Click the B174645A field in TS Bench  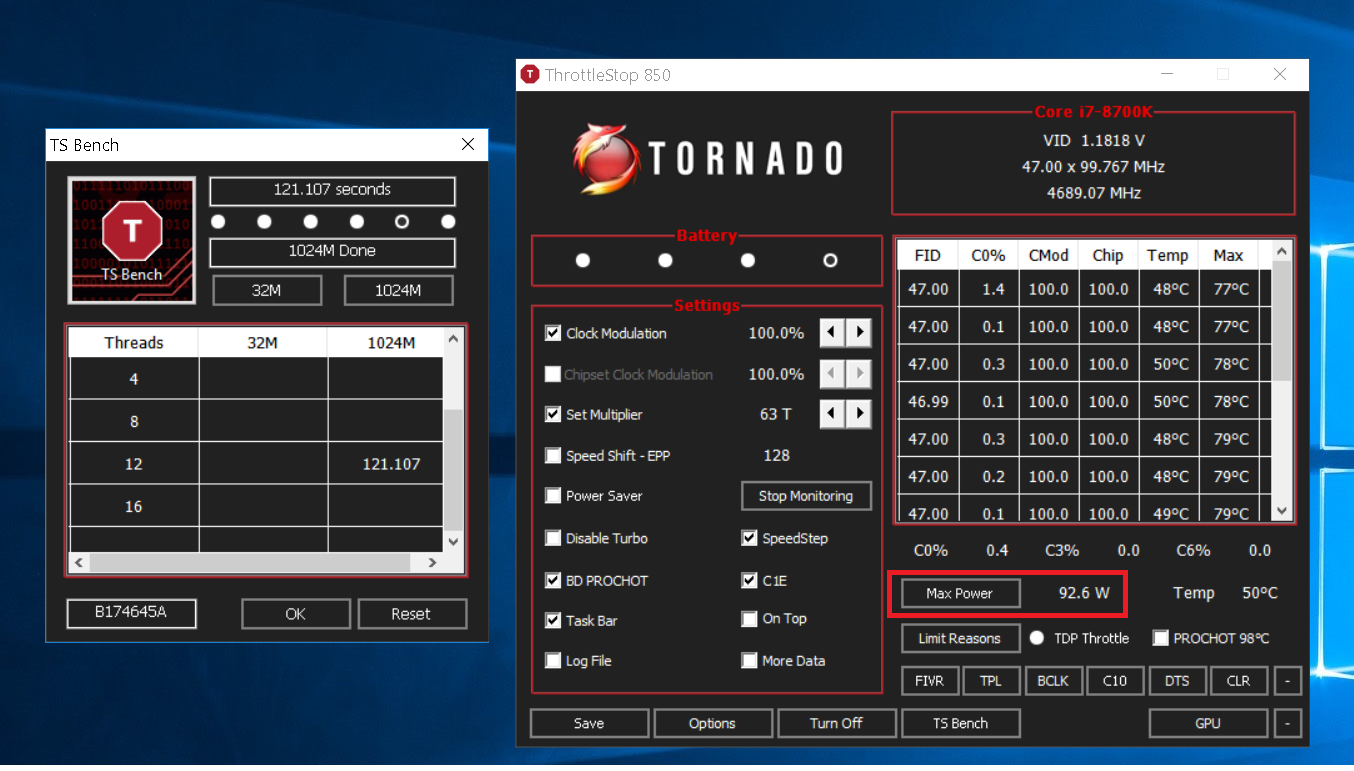131,614
